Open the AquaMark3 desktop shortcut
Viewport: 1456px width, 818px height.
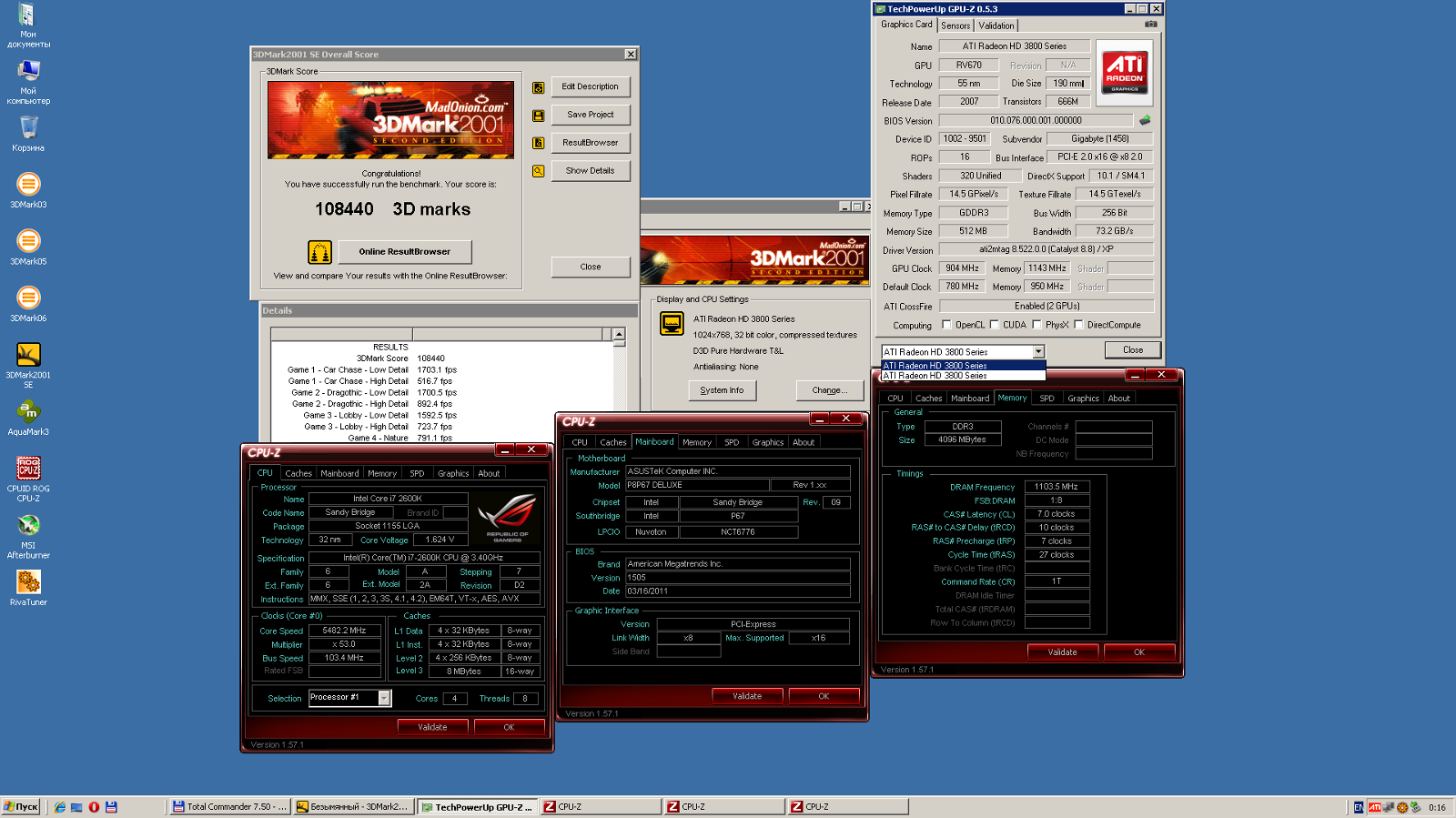click(28, 418)
